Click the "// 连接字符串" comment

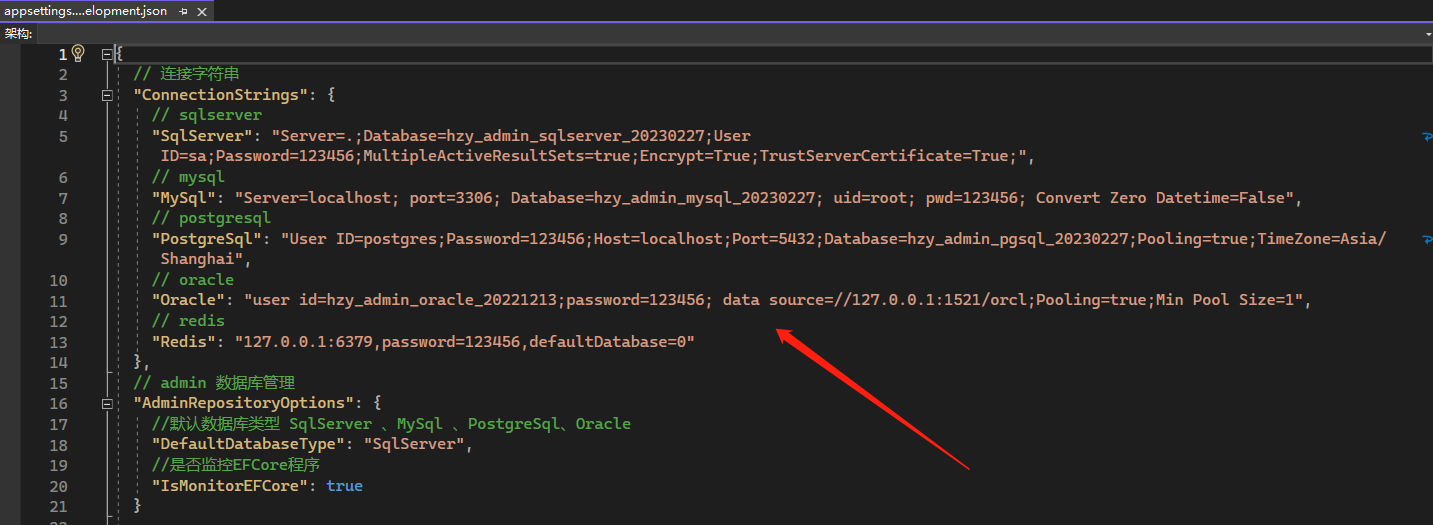click(x=186, y=74)
